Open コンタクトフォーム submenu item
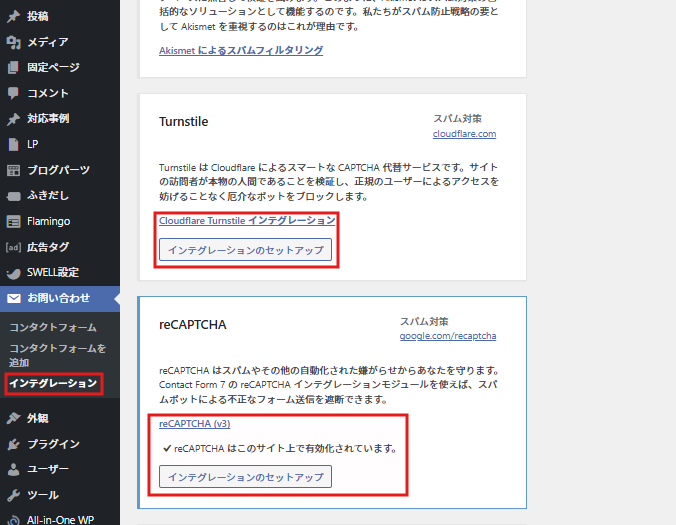 (x=52, y=327)
